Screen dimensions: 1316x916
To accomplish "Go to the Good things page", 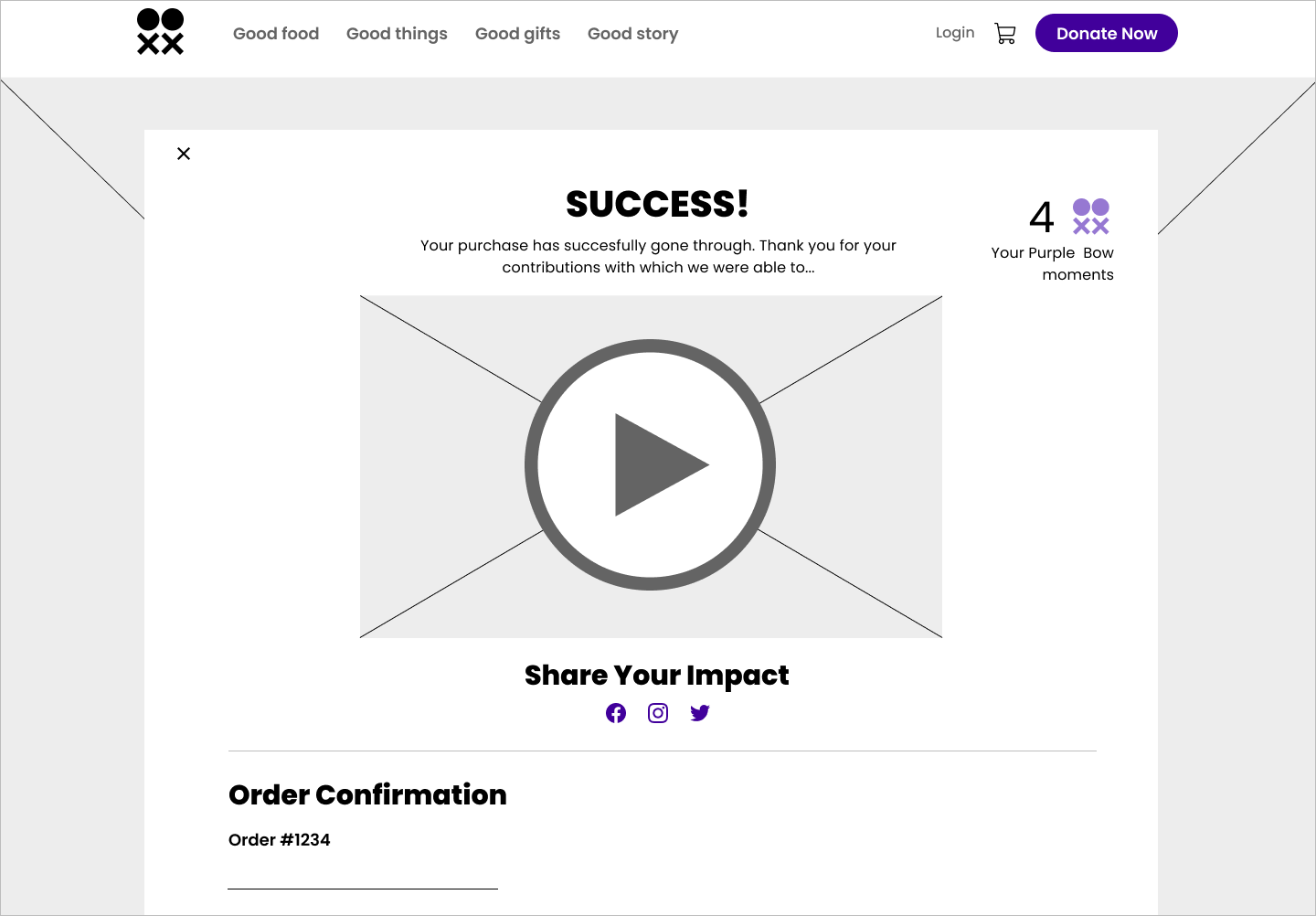I will tap(397, 34).
